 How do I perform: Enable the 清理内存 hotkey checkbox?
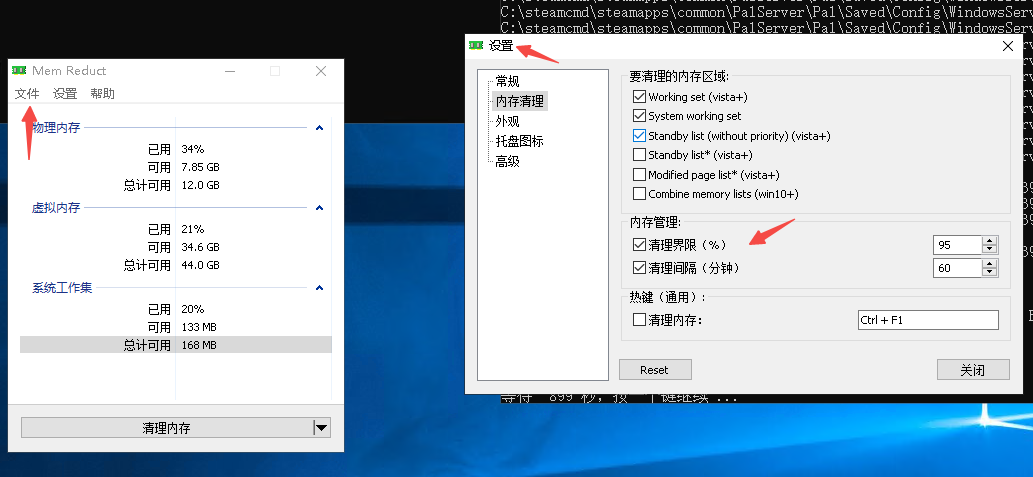[639, 320]
